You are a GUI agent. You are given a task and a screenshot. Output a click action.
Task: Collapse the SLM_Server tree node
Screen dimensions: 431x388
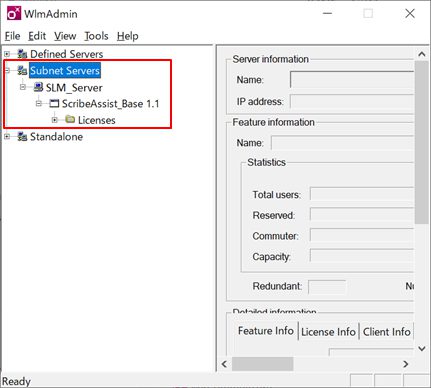[23, 87]
